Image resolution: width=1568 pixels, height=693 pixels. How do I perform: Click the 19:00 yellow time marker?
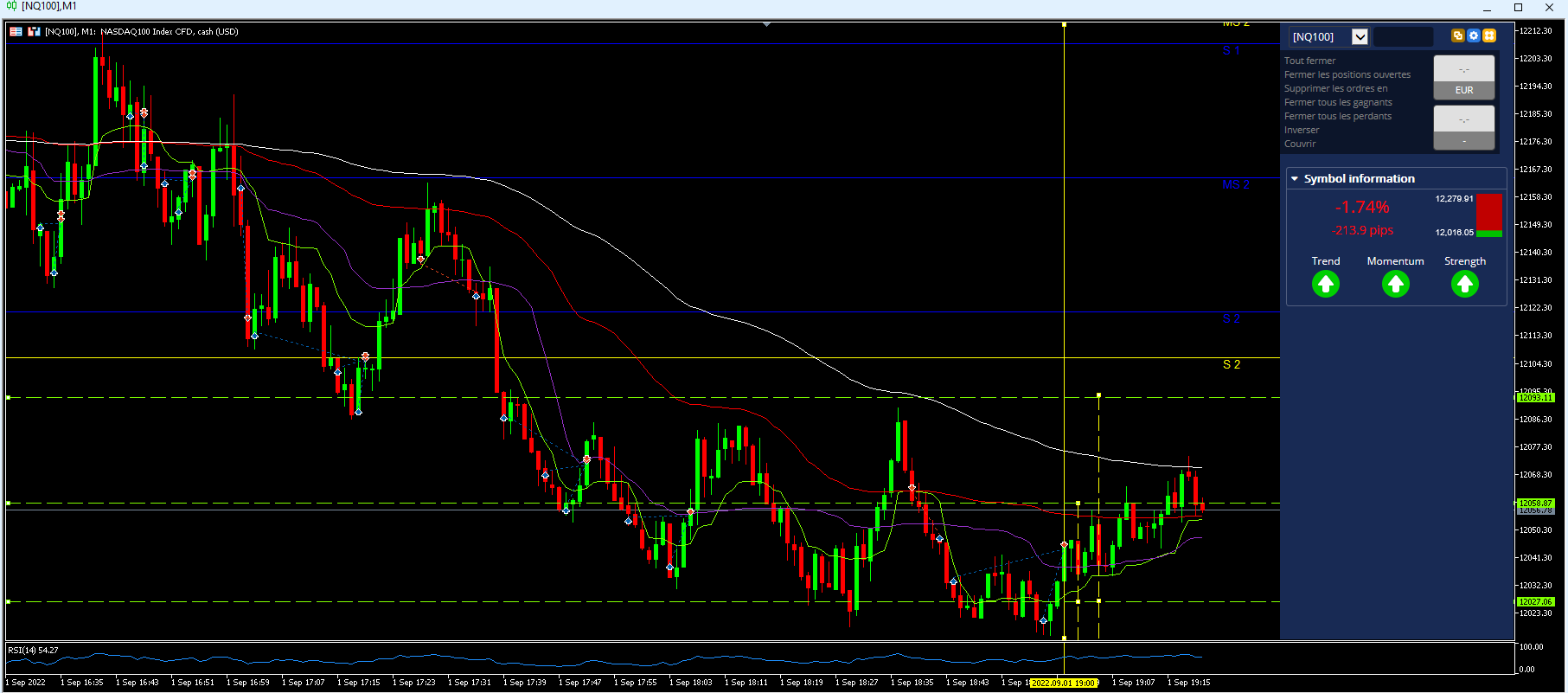pyautogui.click(x=1064, y=683)
